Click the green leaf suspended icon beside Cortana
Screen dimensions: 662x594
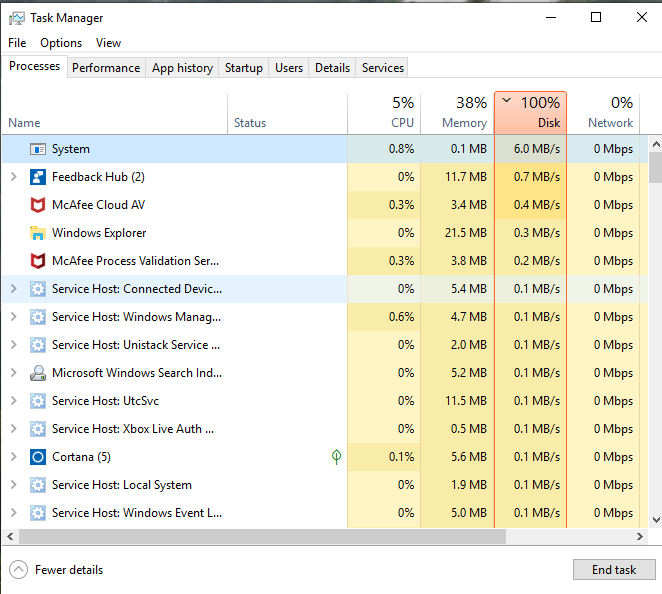pos(336,457)
